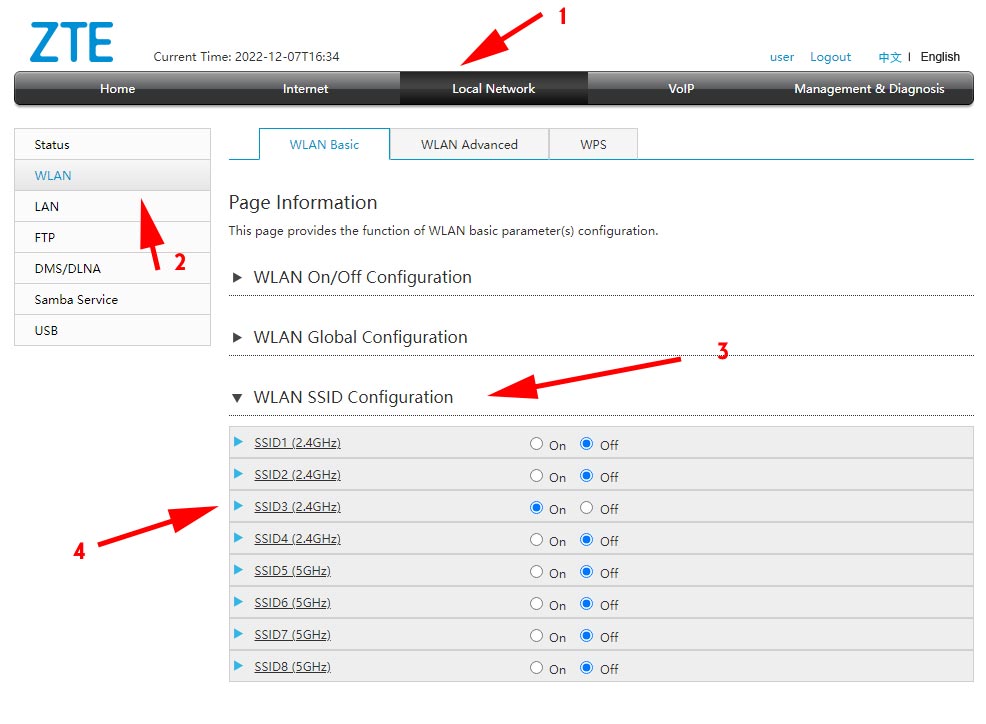
Task: Switch to WLAN Advanced tab
Action: click(469, 144)
